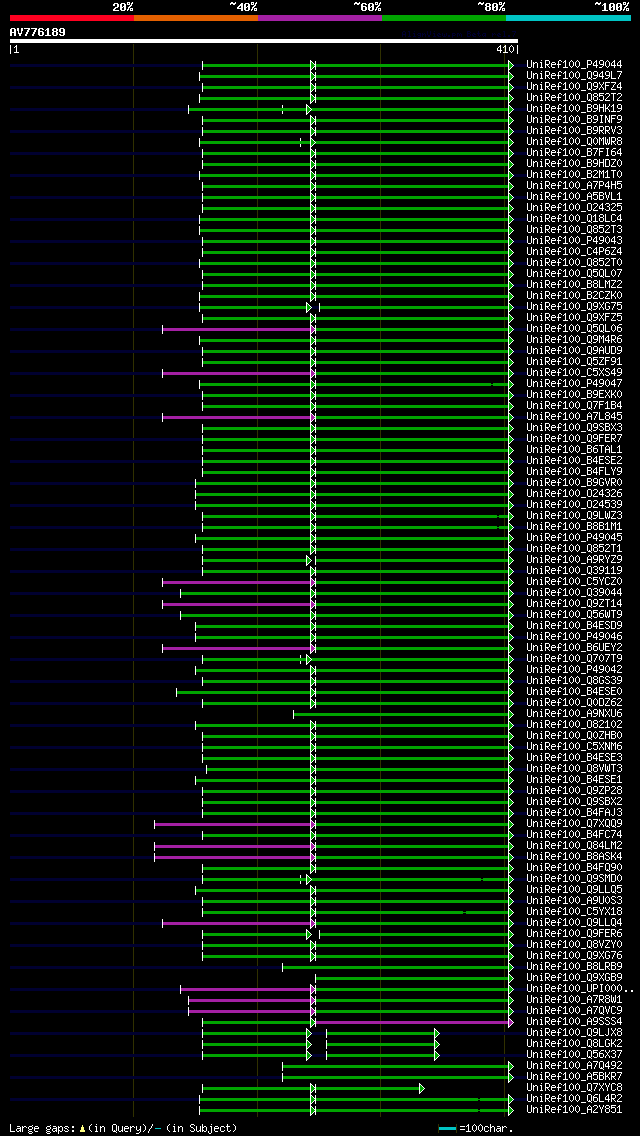Click the UniRef100_C4P6Z4 label

[574, 251]
